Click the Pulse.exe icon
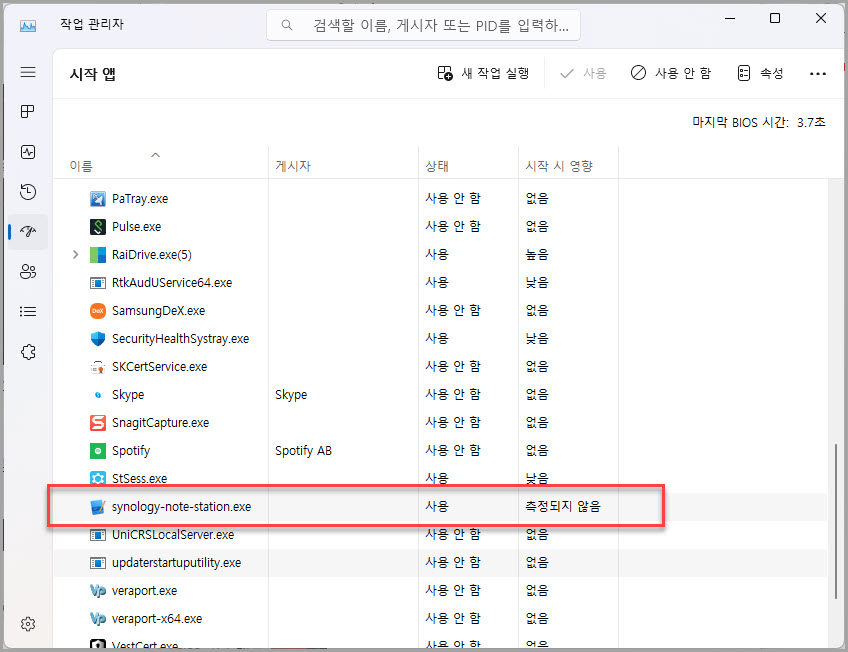Image resolution: width=848 pixels, height=652 pixels. tap(97, 227)
